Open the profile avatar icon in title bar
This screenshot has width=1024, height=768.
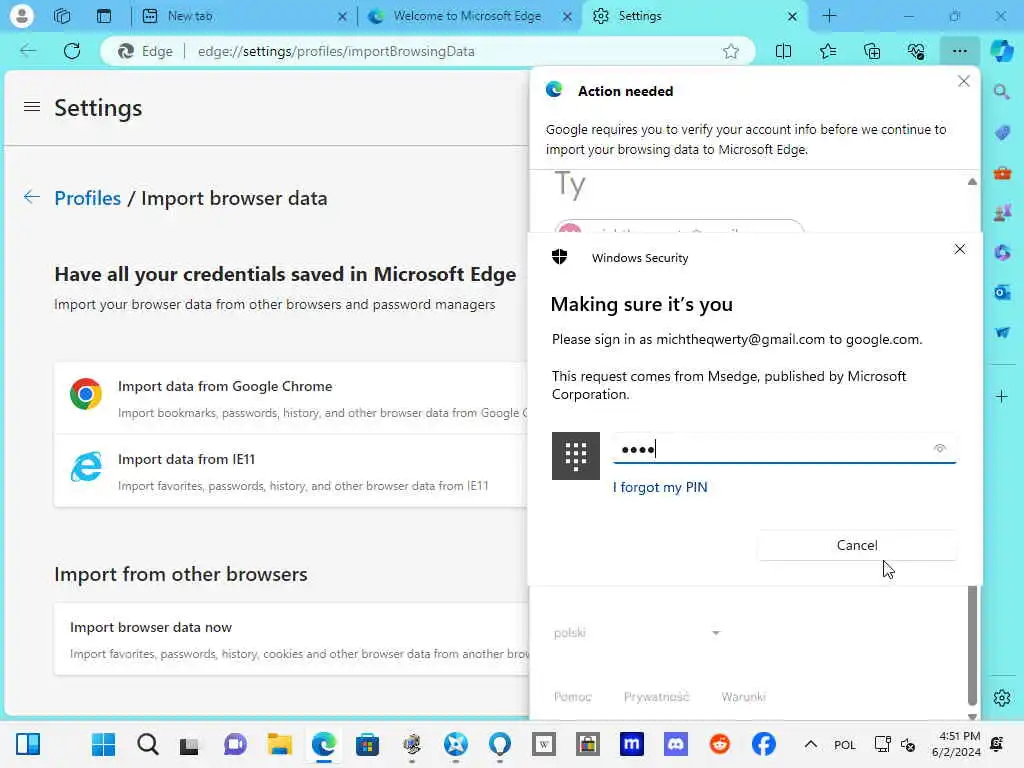(x=22, y=16)
